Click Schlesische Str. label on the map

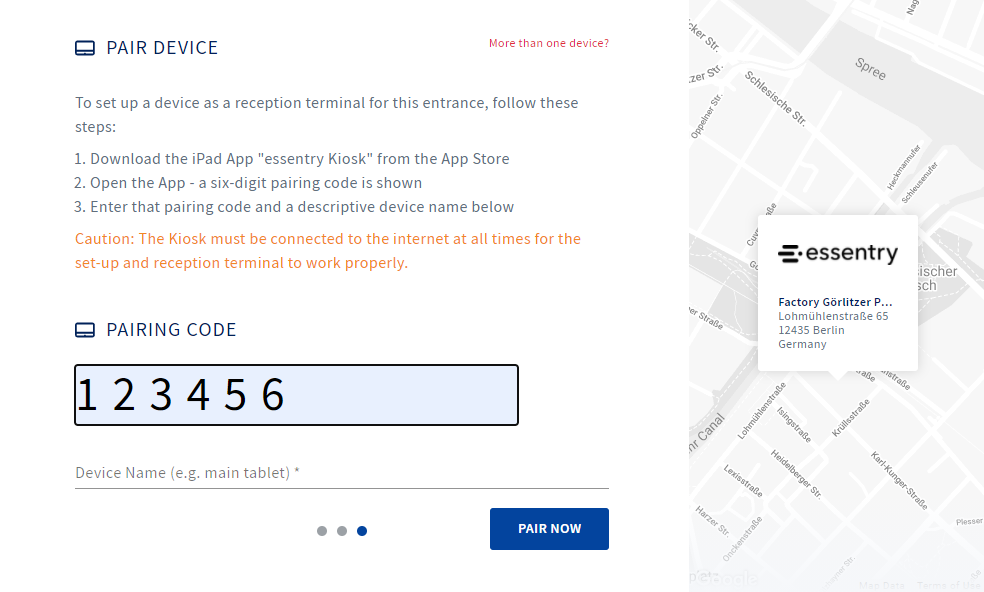point(775,99)
